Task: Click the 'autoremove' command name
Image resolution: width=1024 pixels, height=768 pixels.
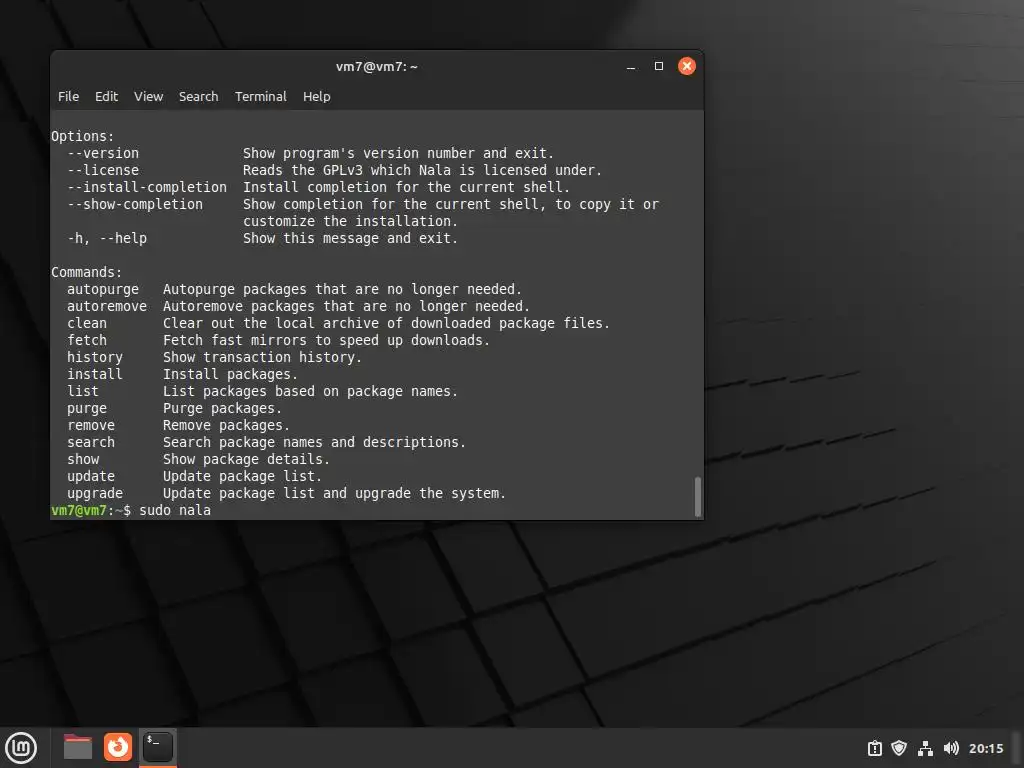Action: tap(107, 306)
